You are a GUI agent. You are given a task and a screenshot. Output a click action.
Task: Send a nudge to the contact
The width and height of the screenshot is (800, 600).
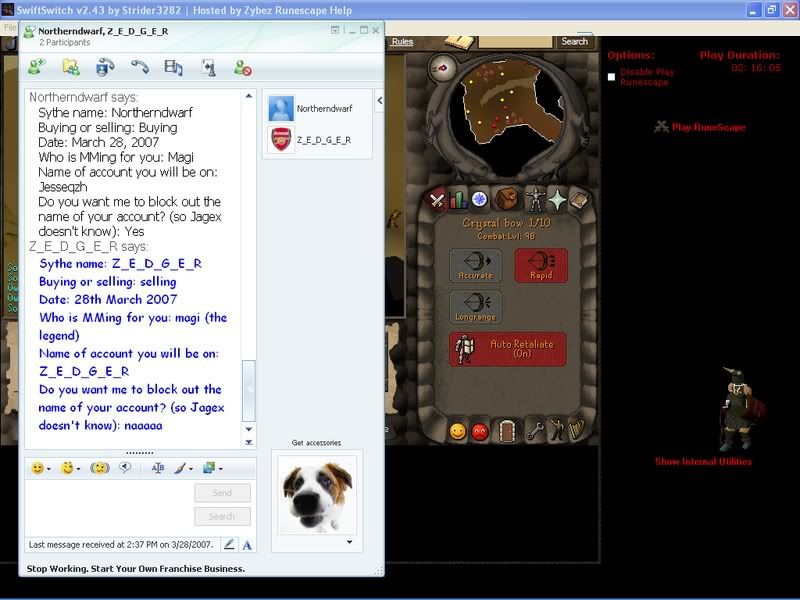(x=99, y=468)
